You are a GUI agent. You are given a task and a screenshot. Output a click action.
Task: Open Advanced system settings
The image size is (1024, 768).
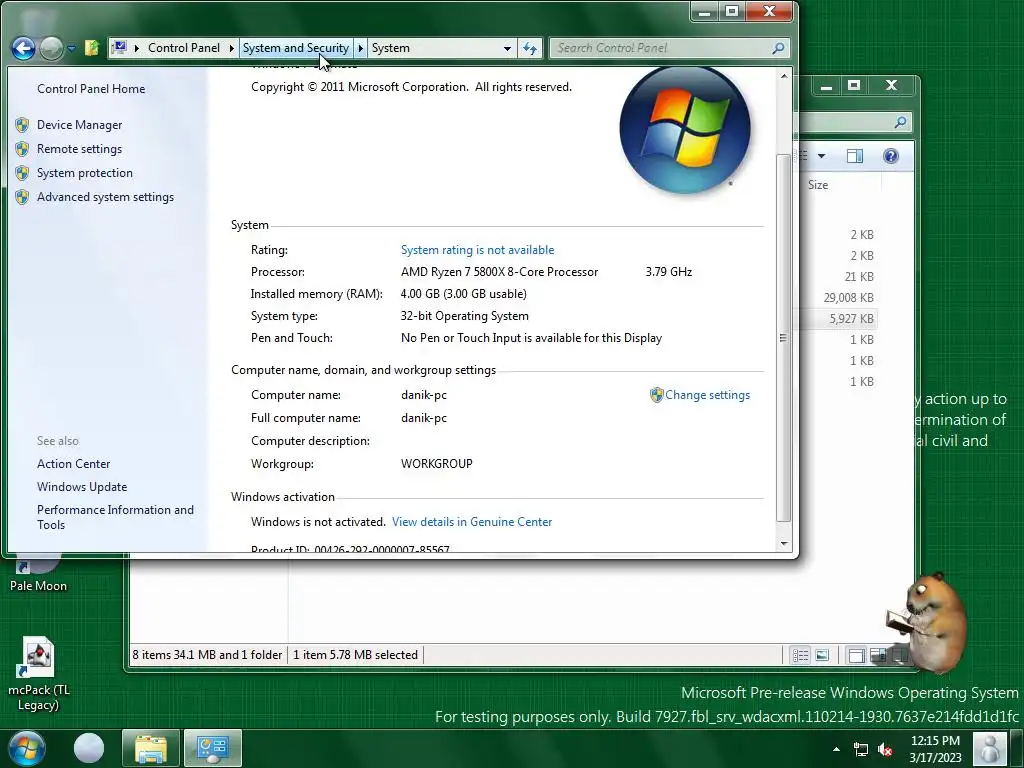coord(105,197)
